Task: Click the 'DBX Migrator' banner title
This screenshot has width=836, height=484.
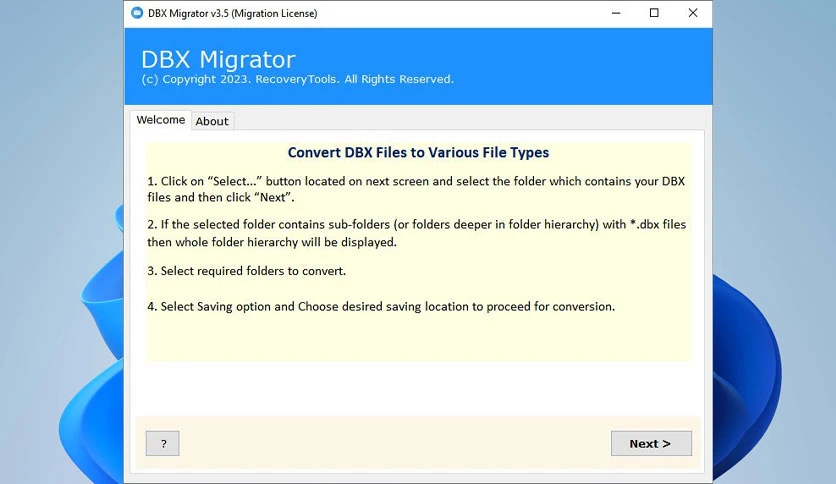Action: click(x=218, y=59)
